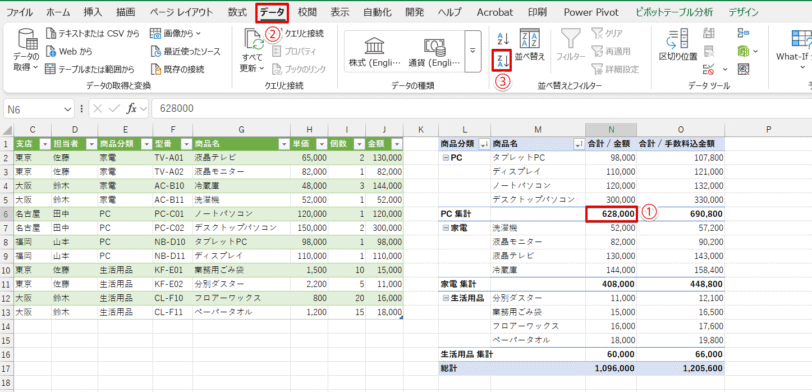Switch to the 挿入 tab
The height and width of the screenshot is (392, 812).
(93, 12)
